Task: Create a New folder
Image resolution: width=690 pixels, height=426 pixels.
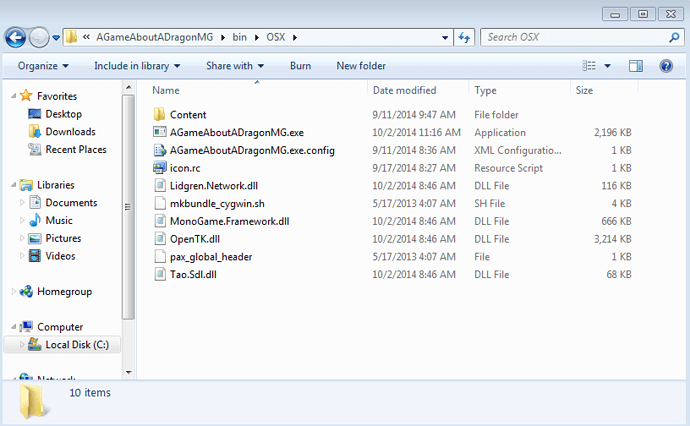Action: tap(361, 66)
